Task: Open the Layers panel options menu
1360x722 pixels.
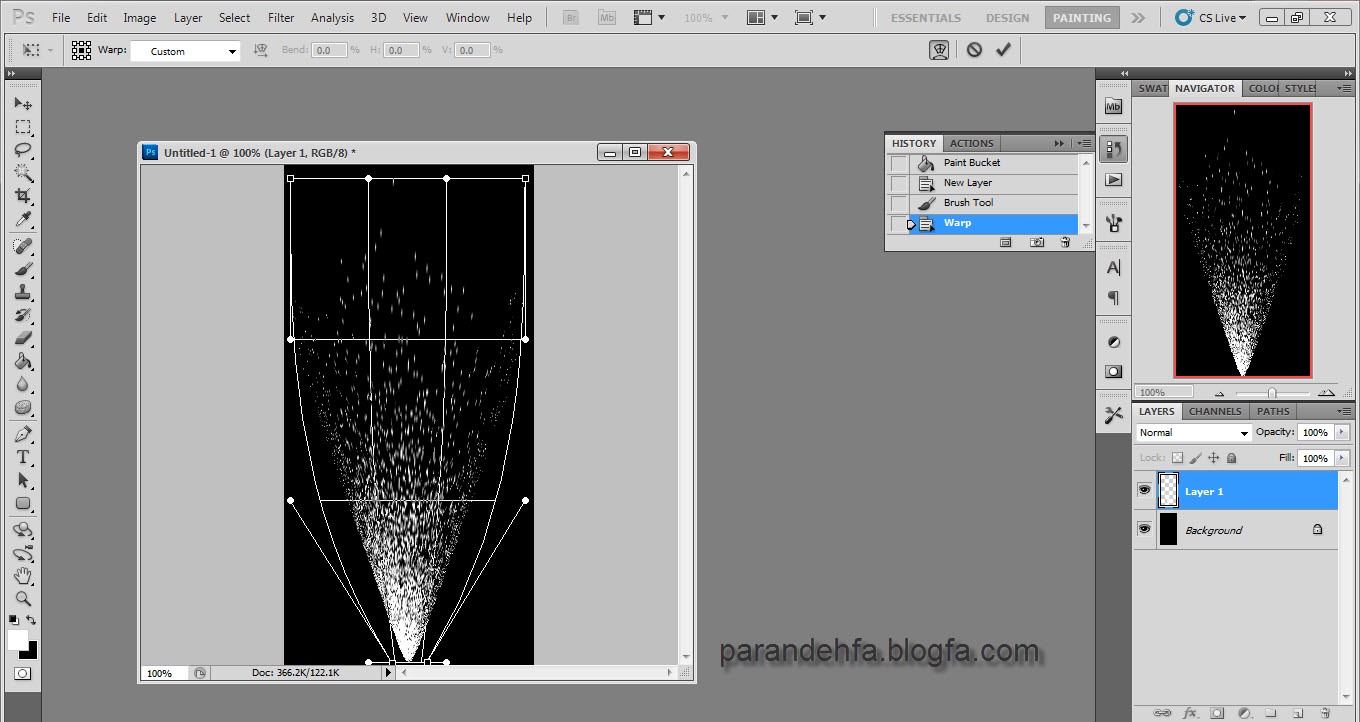Action: (x=1345, y=412)
